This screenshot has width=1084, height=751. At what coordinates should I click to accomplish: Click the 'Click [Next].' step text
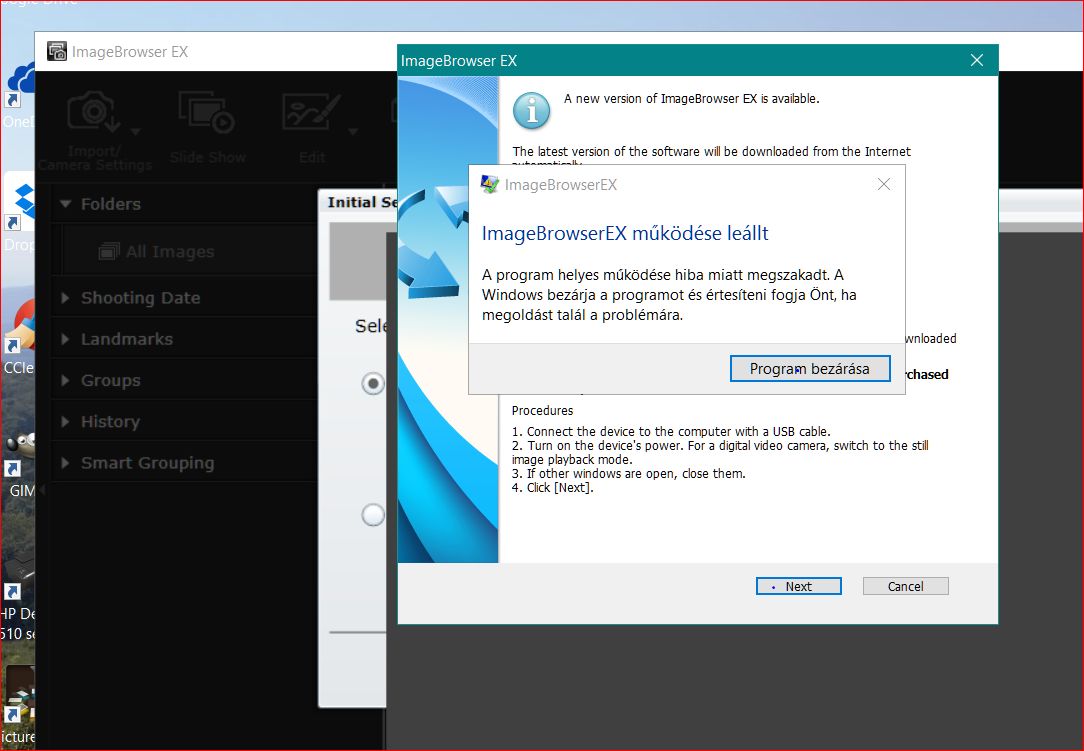pyautogui.click(x=552, y=488)
